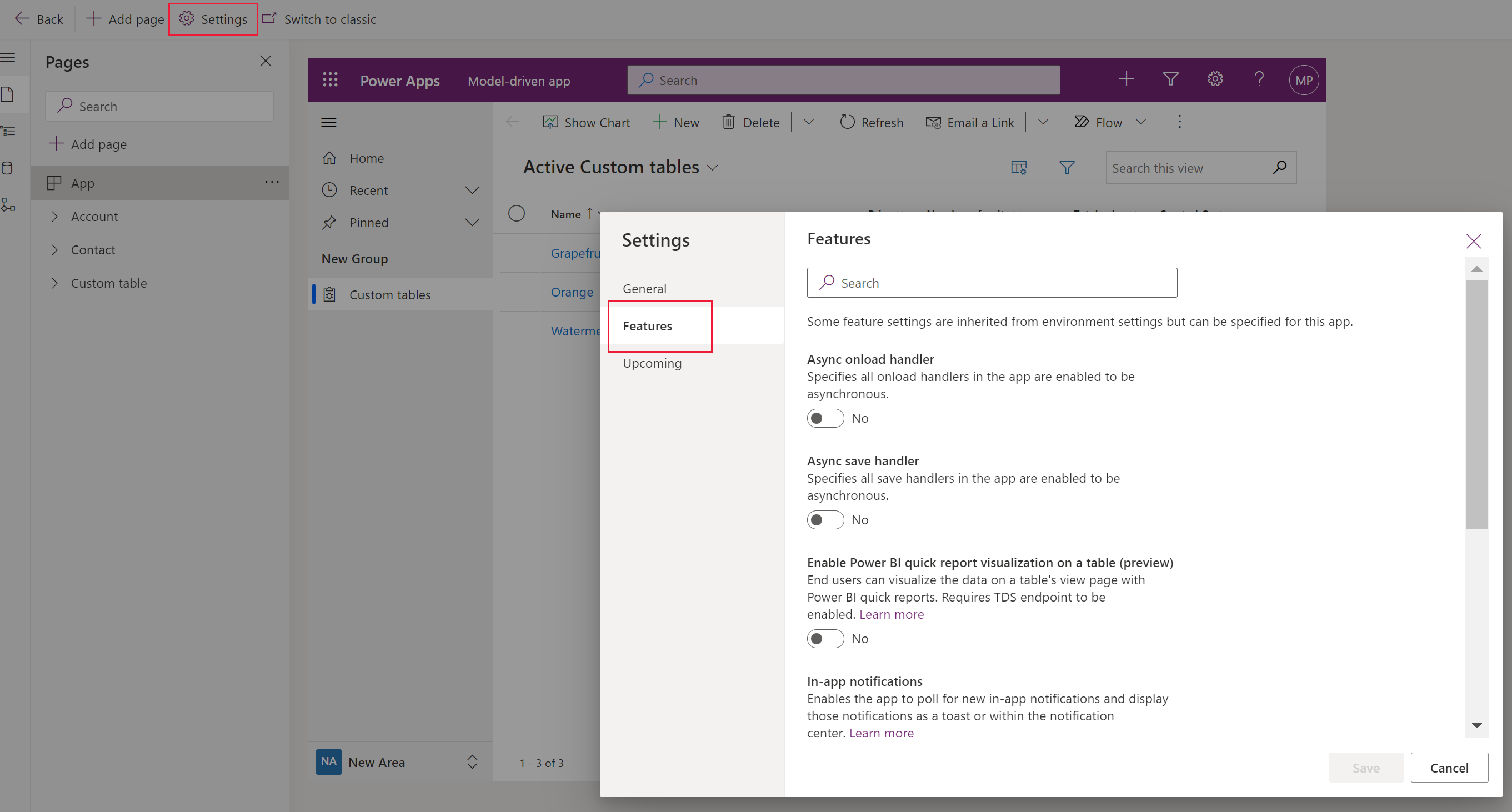This screenshot has width=1512, height=812.
Task: Enable Power BI quick report visualization toggle
Action: 824,638
